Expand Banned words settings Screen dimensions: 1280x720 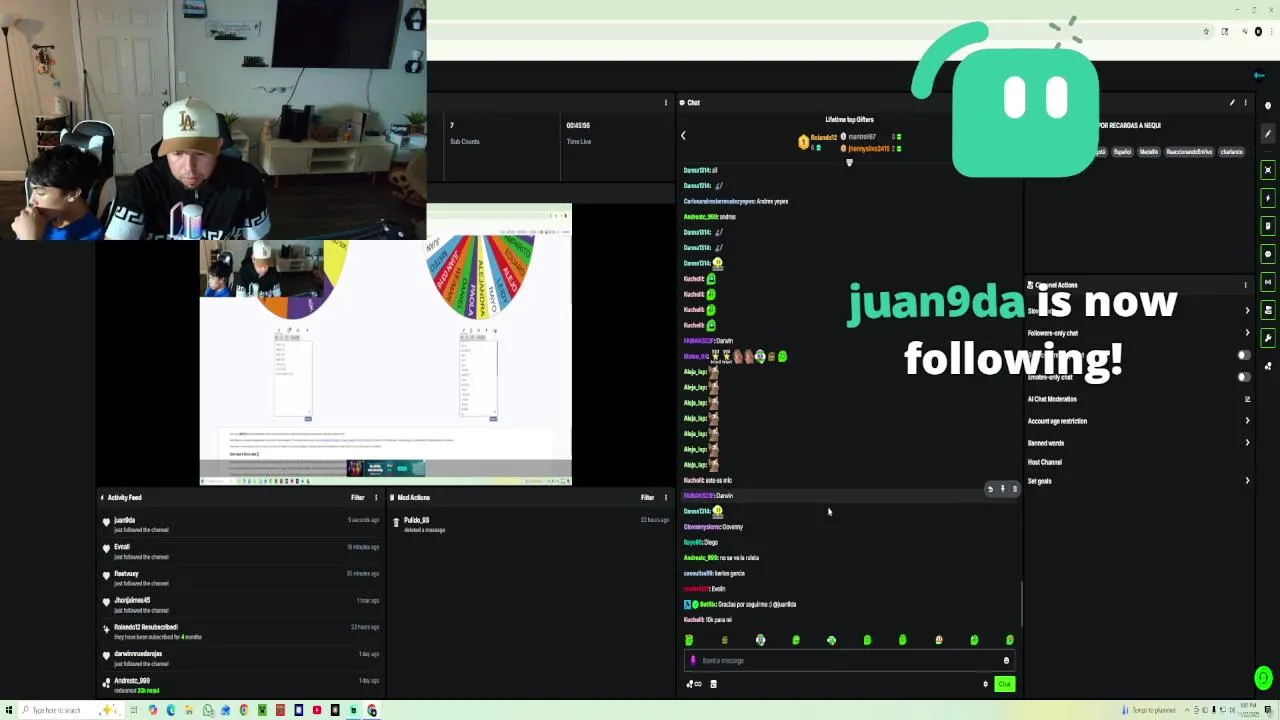click(1247, 443)
